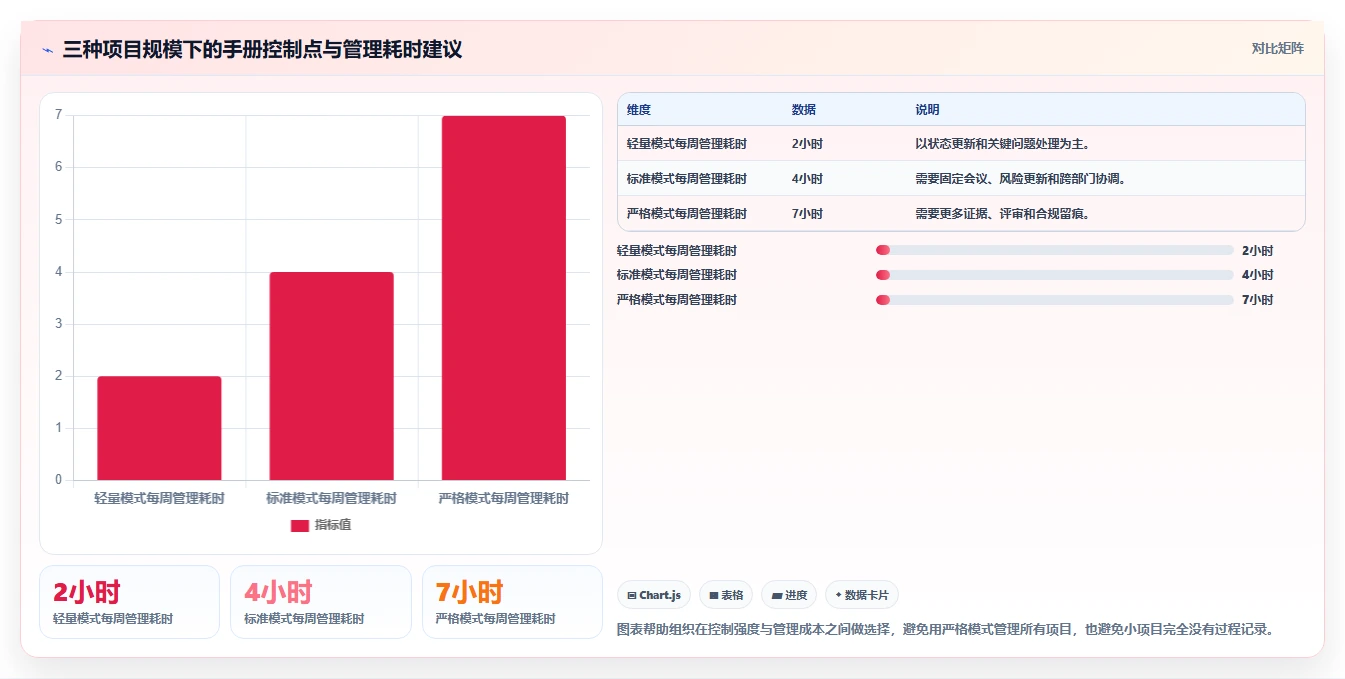This screenshot has width=1345, height=679.
Task: Click table cell 标准模式每周管理耗时
Action: pyautogui.click(x=687, y=179)
